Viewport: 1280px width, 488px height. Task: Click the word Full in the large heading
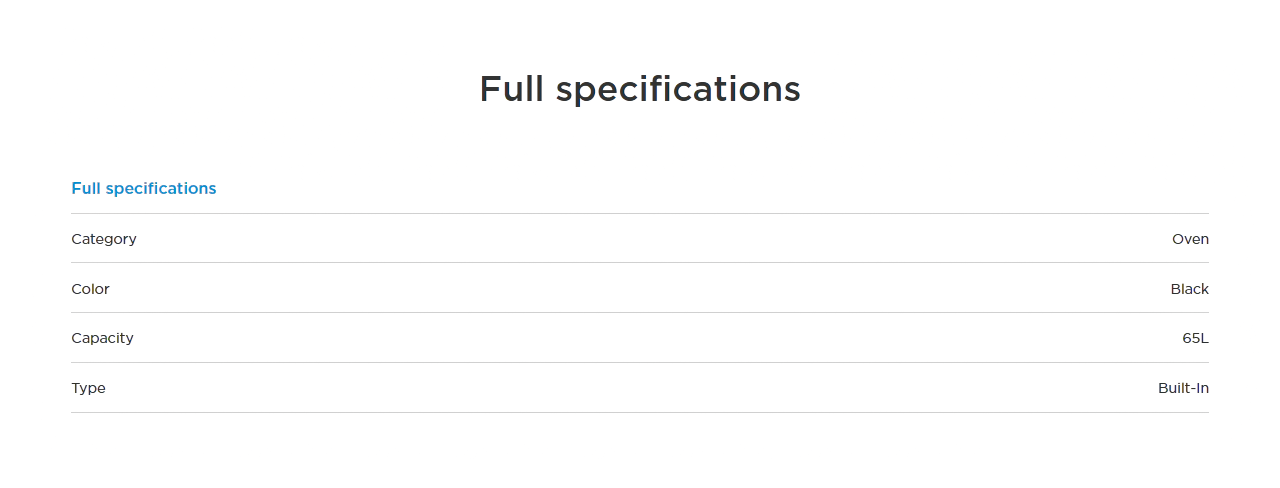[x=512, y=89]
